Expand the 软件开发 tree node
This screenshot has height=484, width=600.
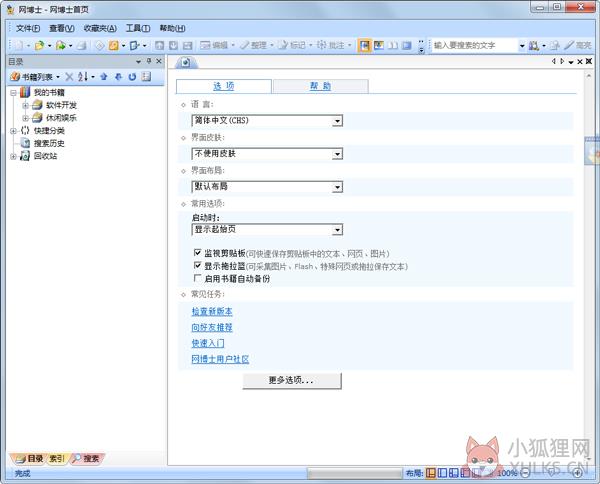[x=25, y=105]
